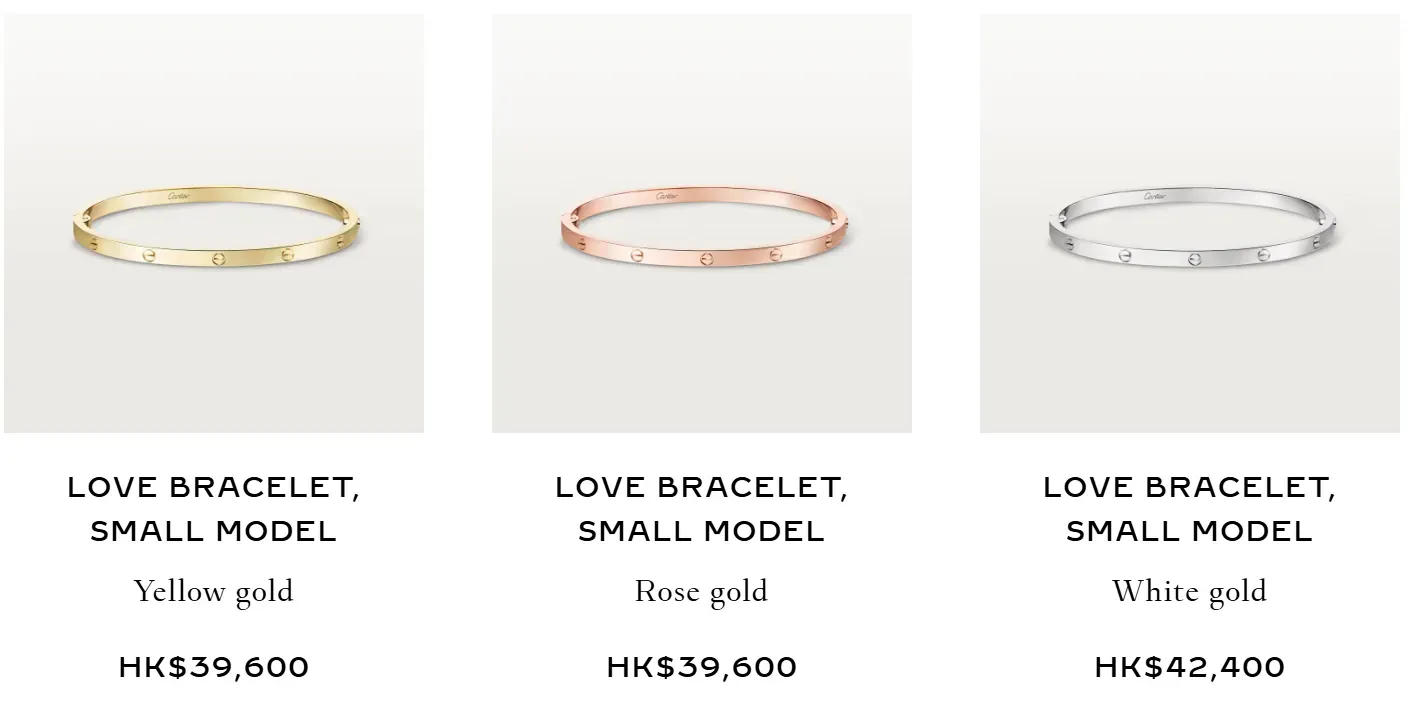Screen dimensions: 1409x716
Task: Click the center screw motif on yellow bracelet
Action: [x=218, y=259]
